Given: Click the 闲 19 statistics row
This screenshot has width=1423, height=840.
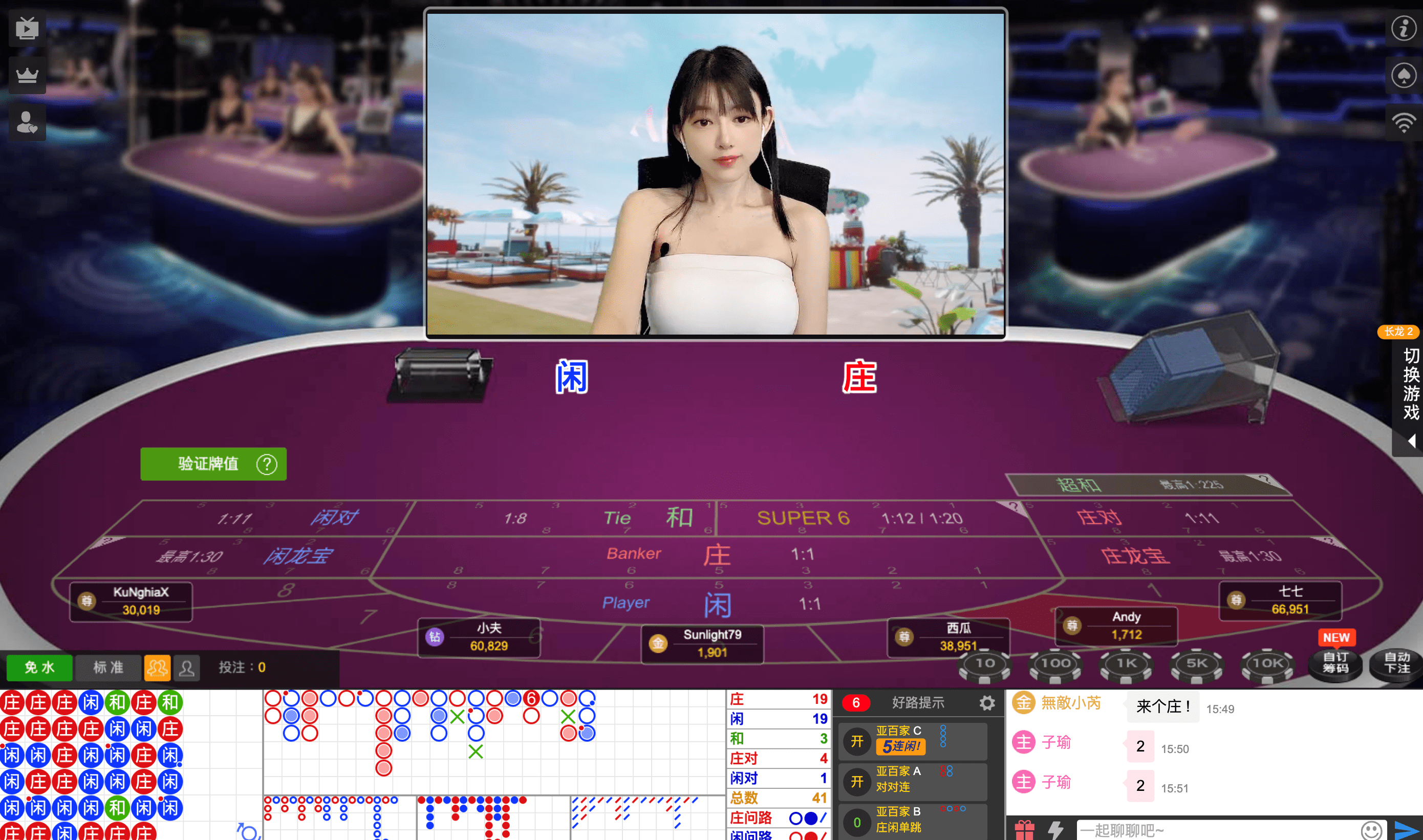Looking at the screenshot, I should click(779, 719).
